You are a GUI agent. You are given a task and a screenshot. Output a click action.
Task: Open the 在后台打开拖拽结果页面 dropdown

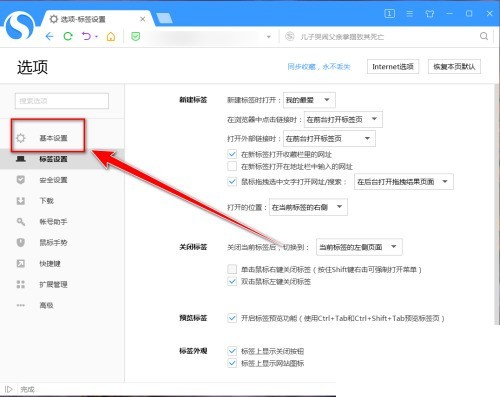404,182
